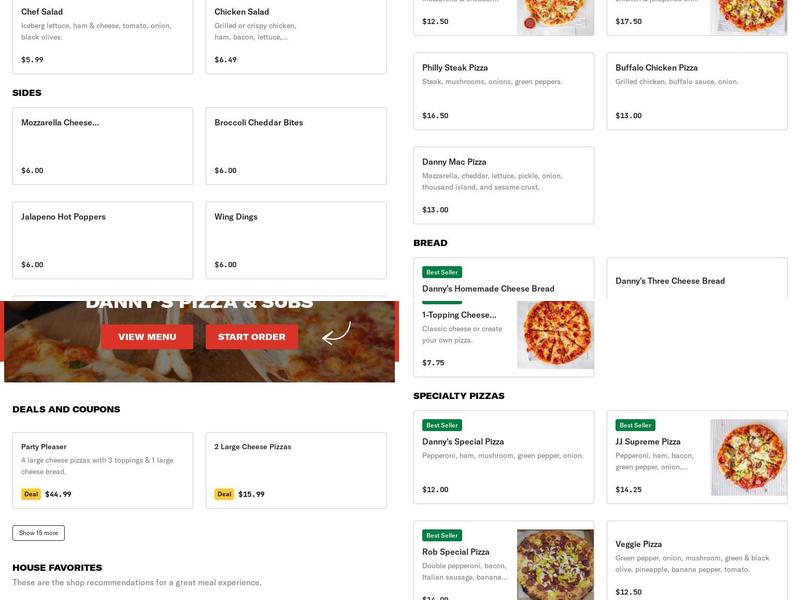Open the Party Pleaser deal

[x=100, y=465]
